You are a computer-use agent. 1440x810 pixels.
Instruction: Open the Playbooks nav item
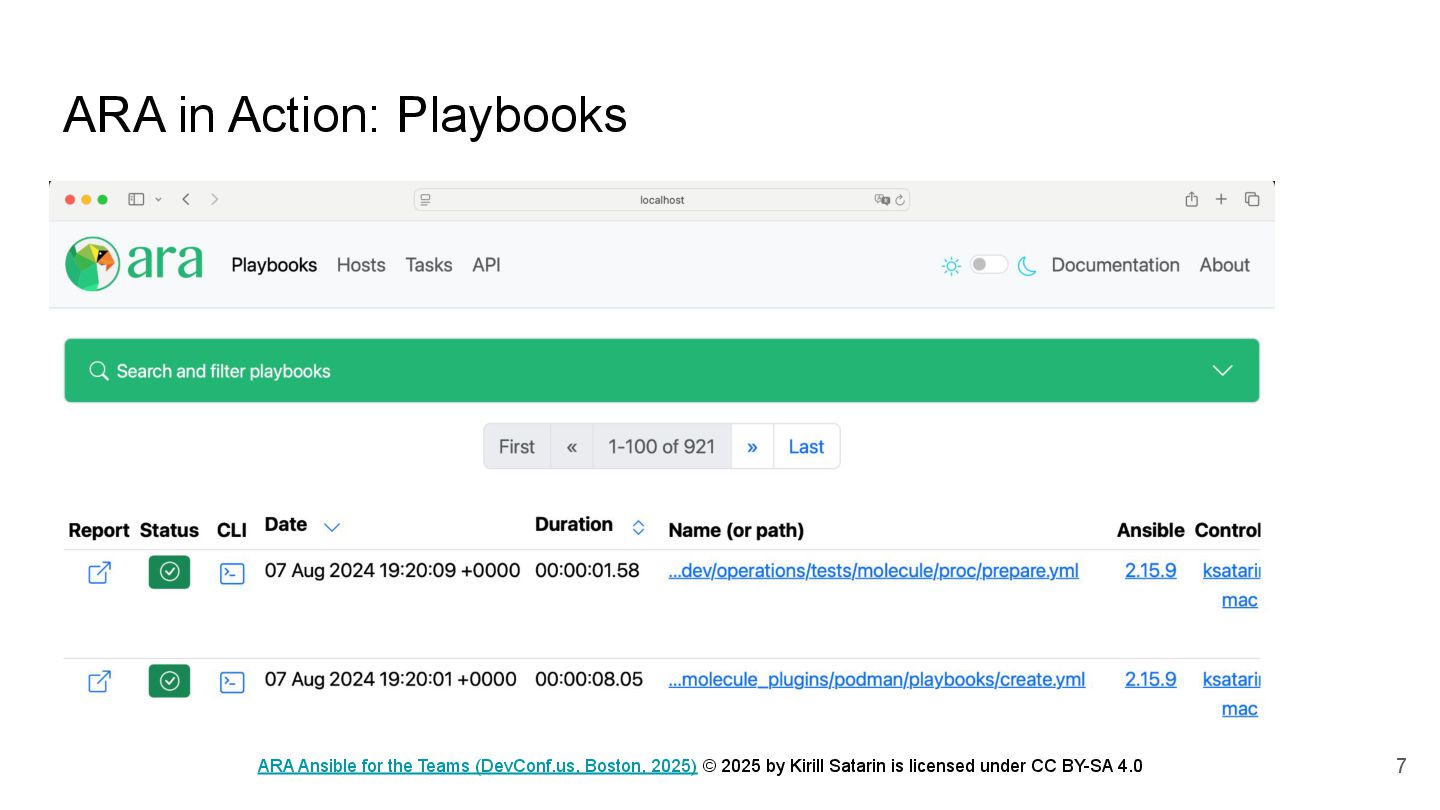(x=274, y=265)
